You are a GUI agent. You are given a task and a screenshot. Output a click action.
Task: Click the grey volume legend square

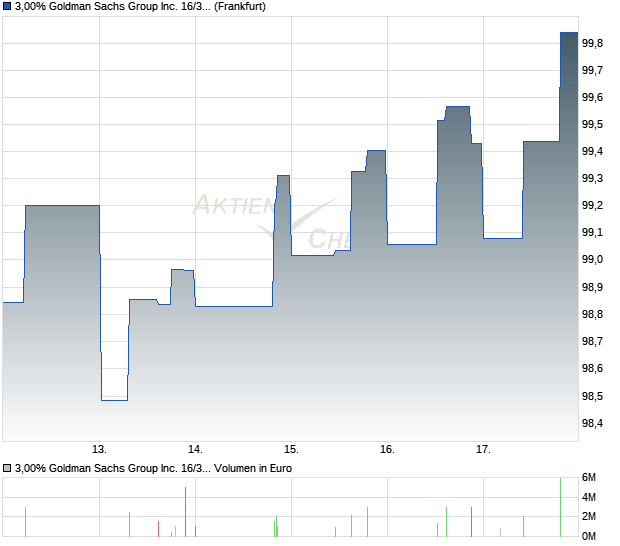(7, 468)
